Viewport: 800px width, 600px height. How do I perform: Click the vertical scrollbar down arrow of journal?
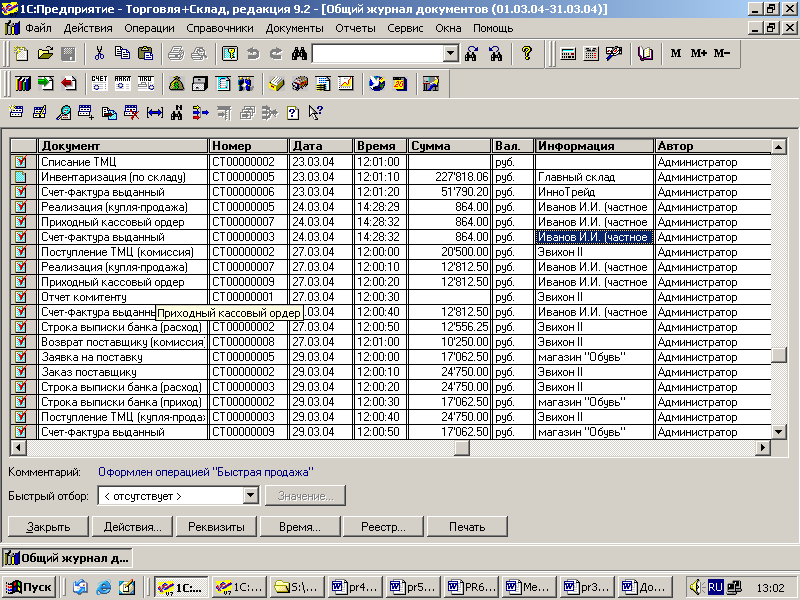point(780,431)
